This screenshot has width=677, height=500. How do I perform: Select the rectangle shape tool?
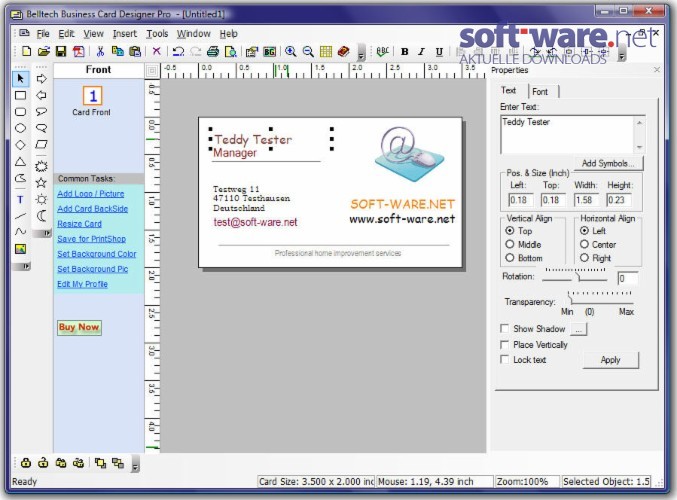pos(20,95)
